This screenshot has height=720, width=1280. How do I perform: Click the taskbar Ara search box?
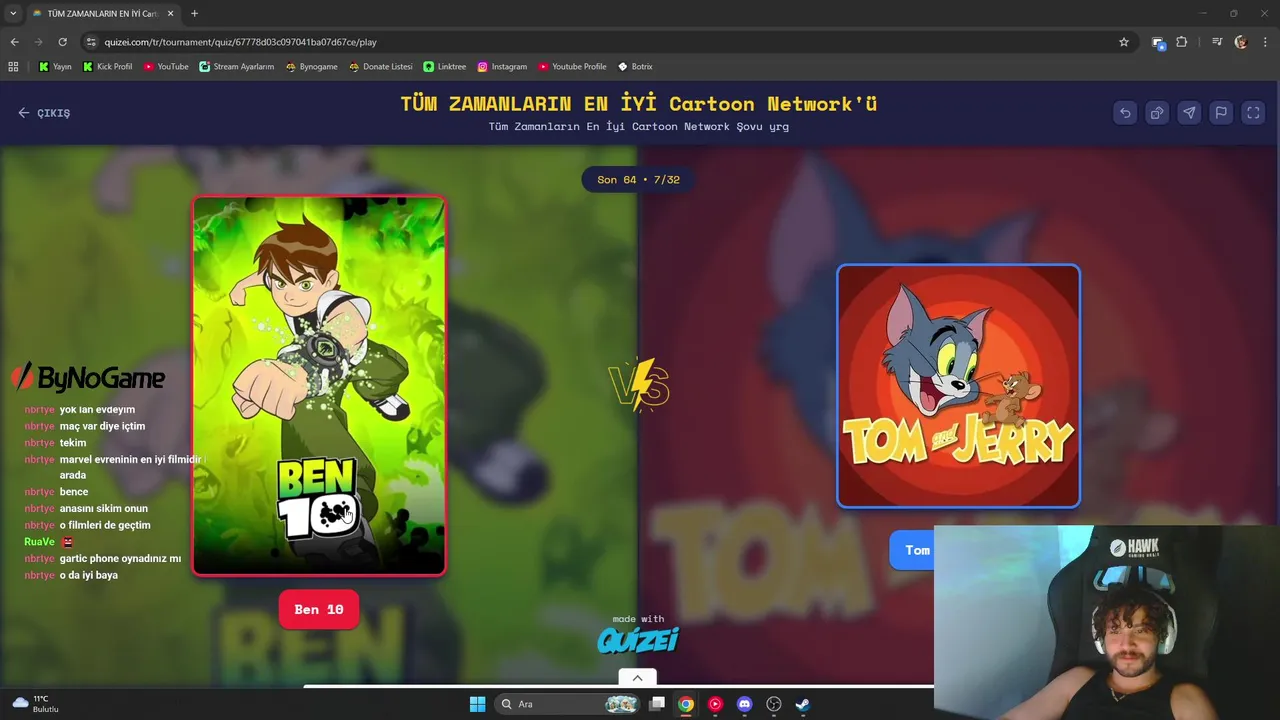point(568,704)
